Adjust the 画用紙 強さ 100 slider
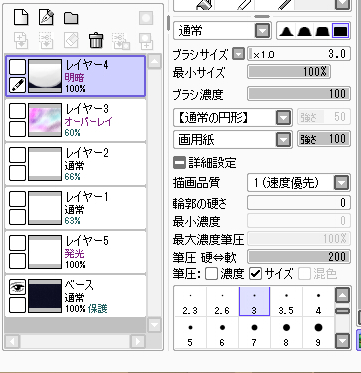Image resolution: width=361 pixels, height=373 pixels. [x=324, y=139]
